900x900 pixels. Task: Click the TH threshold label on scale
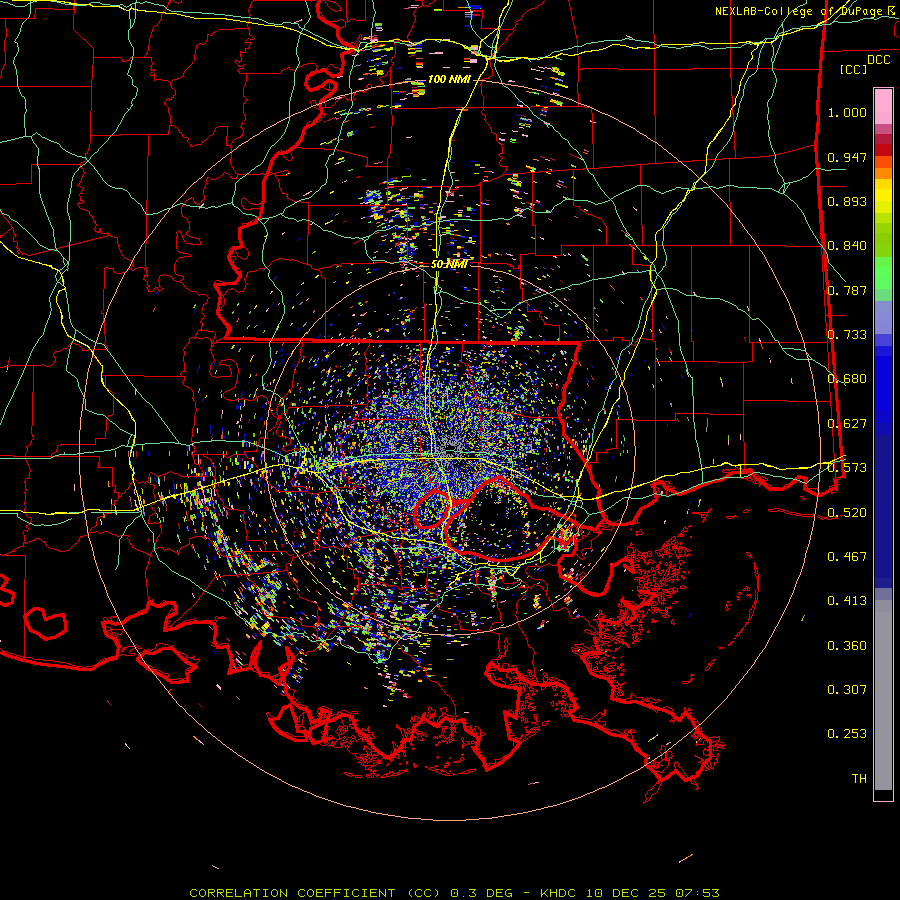(859, 779)
